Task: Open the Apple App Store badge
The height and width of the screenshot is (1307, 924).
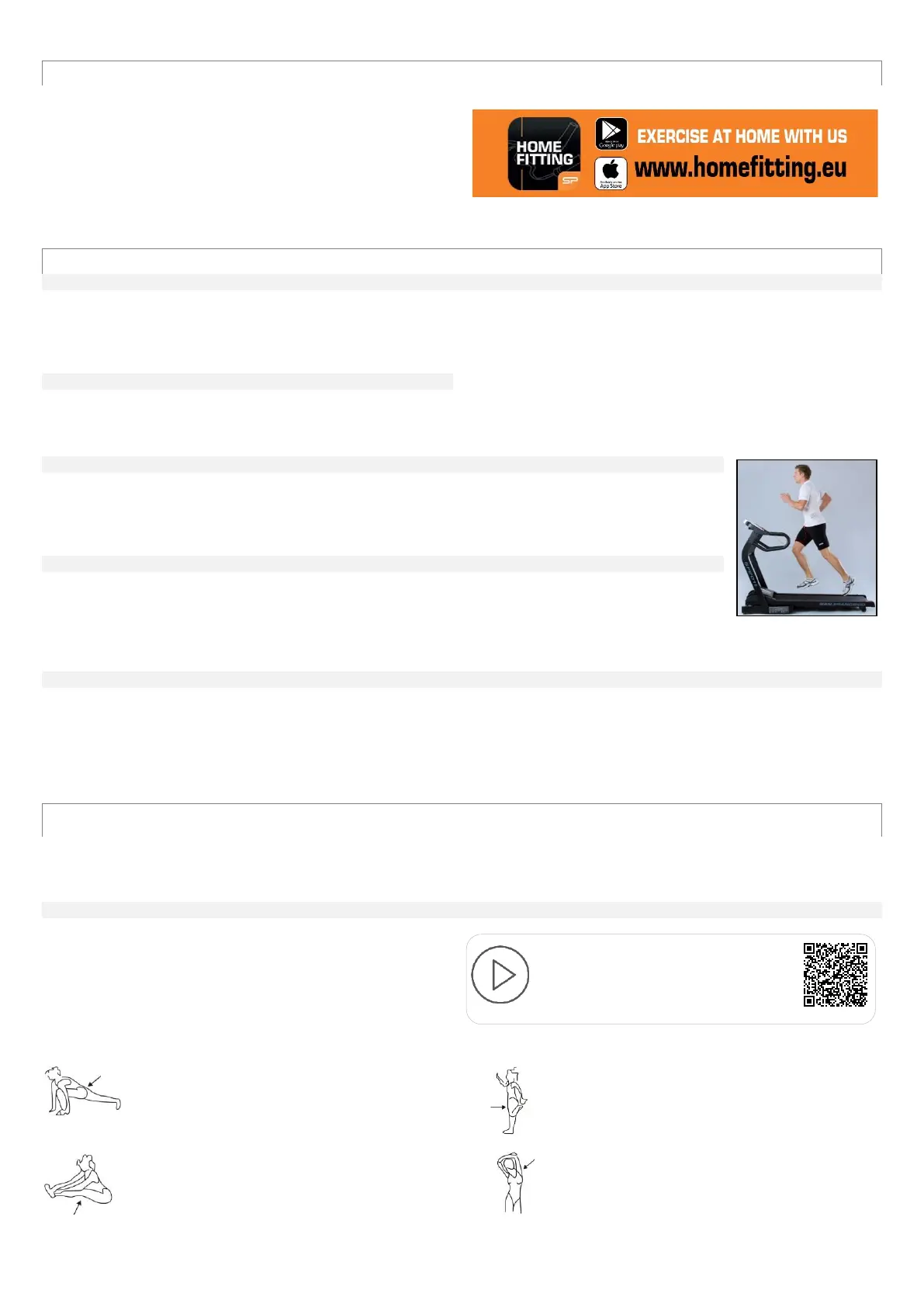Action: [x=611, y=174]
